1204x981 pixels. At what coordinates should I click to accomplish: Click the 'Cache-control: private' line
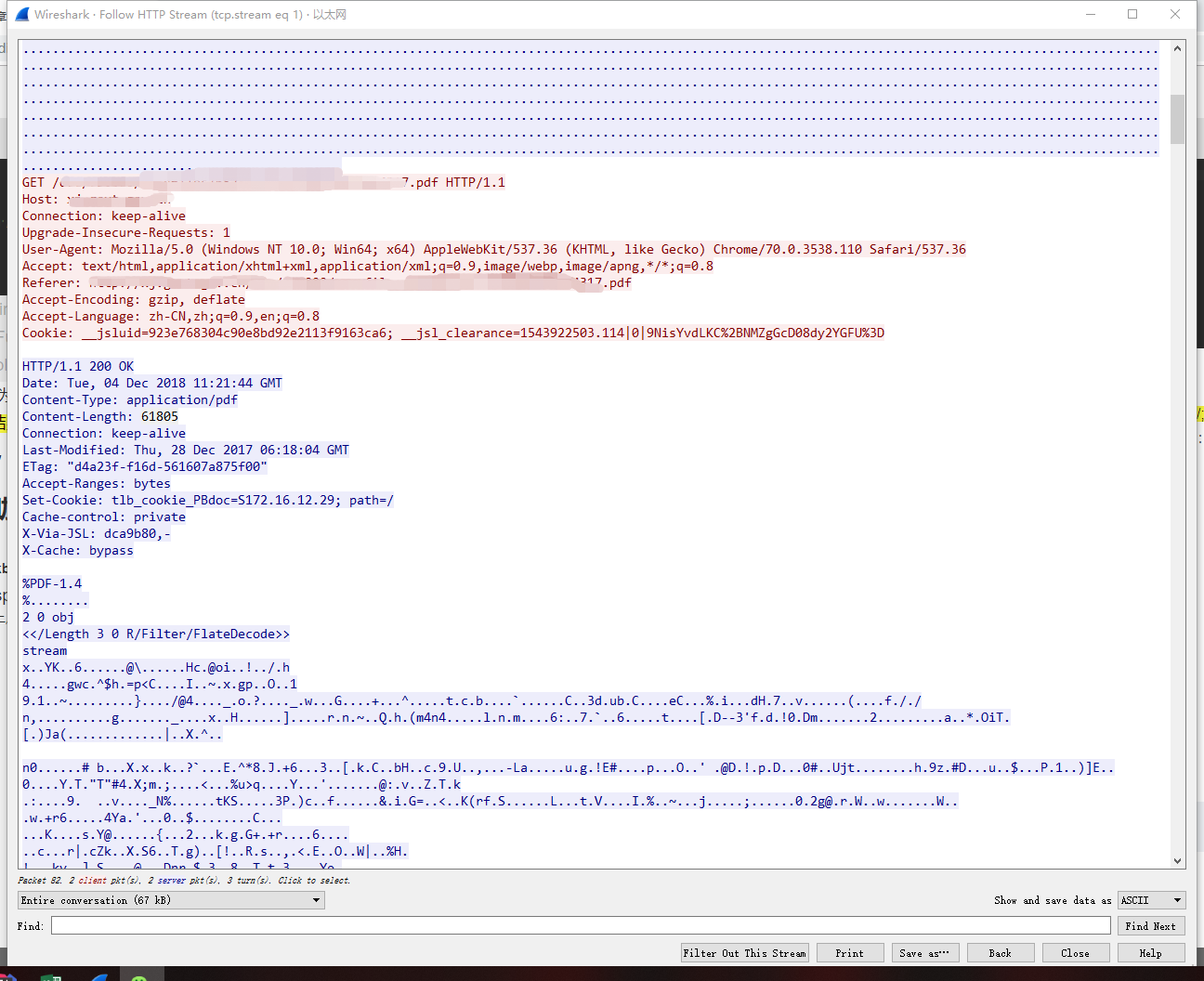104,517
